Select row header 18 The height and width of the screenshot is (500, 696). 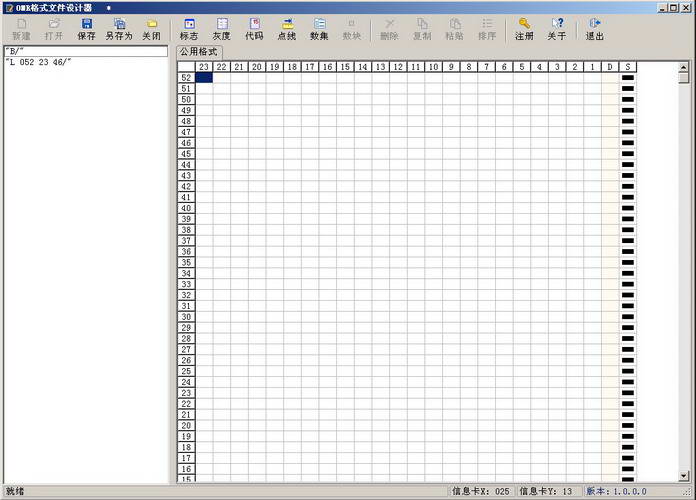click(x=186, y=448)
